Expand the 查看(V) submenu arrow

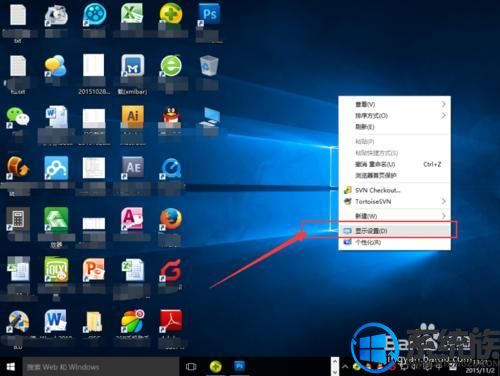click(443, 104)
